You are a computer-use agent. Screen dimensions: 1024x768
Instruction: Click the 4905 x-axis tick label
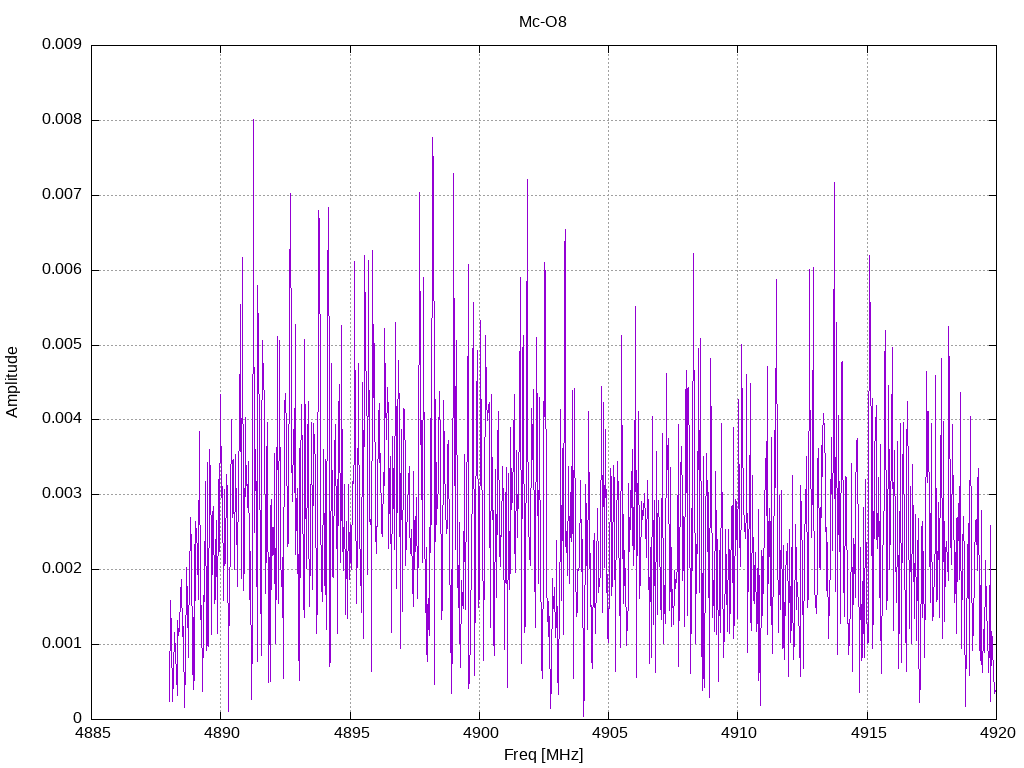[609, 733]
